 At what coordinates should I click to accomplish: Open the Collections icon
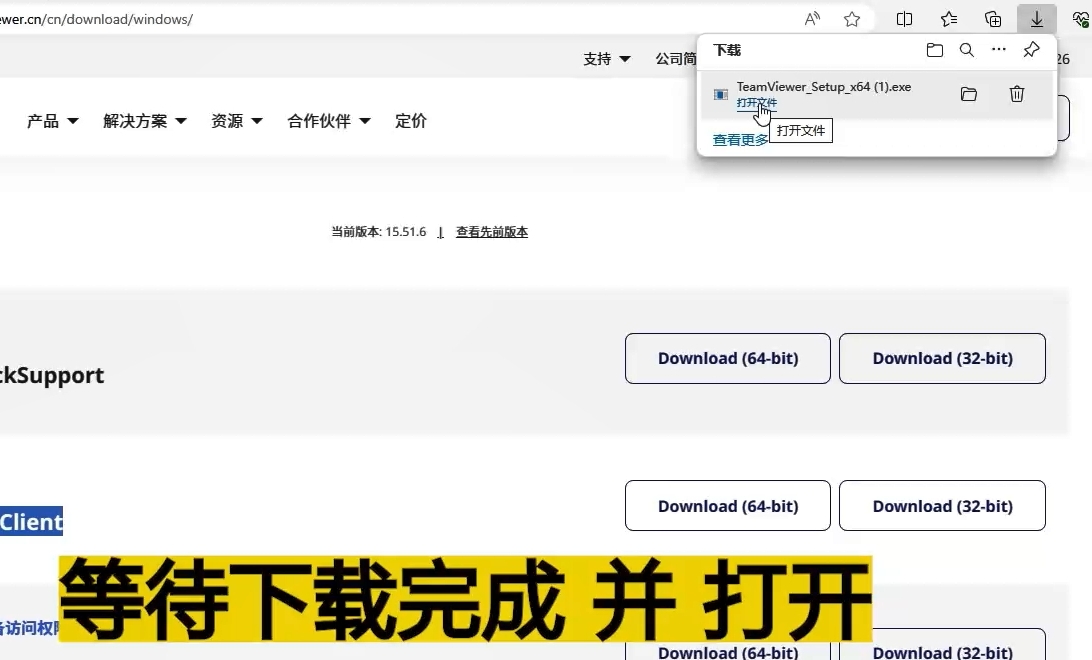pyautogui.click(x=993, y=19)
